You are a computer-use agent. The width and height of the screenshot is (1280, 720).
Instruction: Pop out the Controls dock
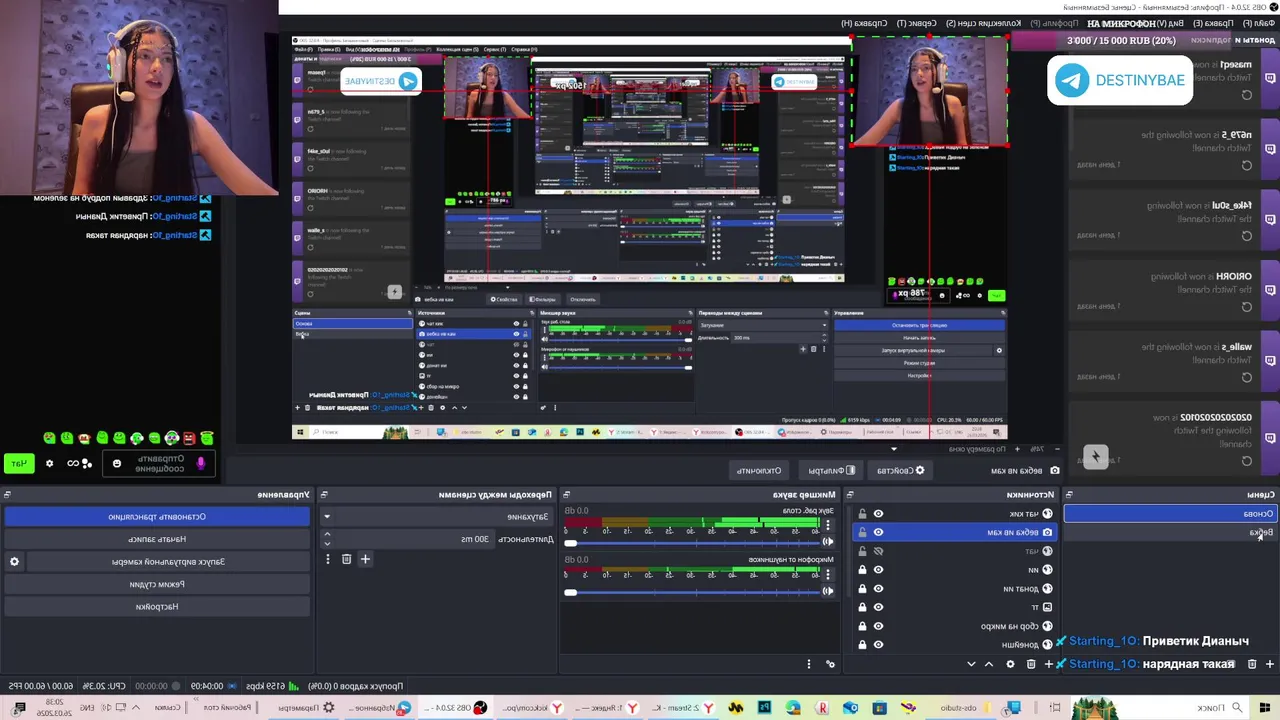point(7,495)
